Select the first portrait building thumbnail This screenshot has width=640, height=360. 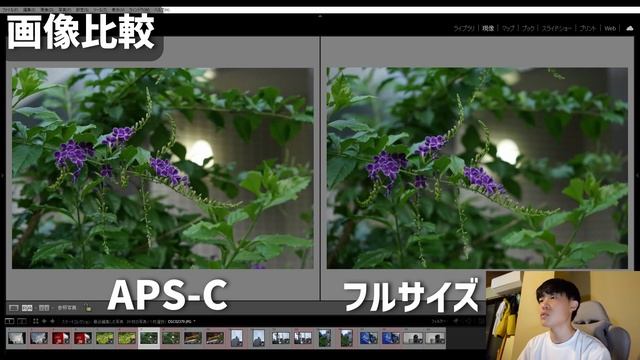point(237,338)
